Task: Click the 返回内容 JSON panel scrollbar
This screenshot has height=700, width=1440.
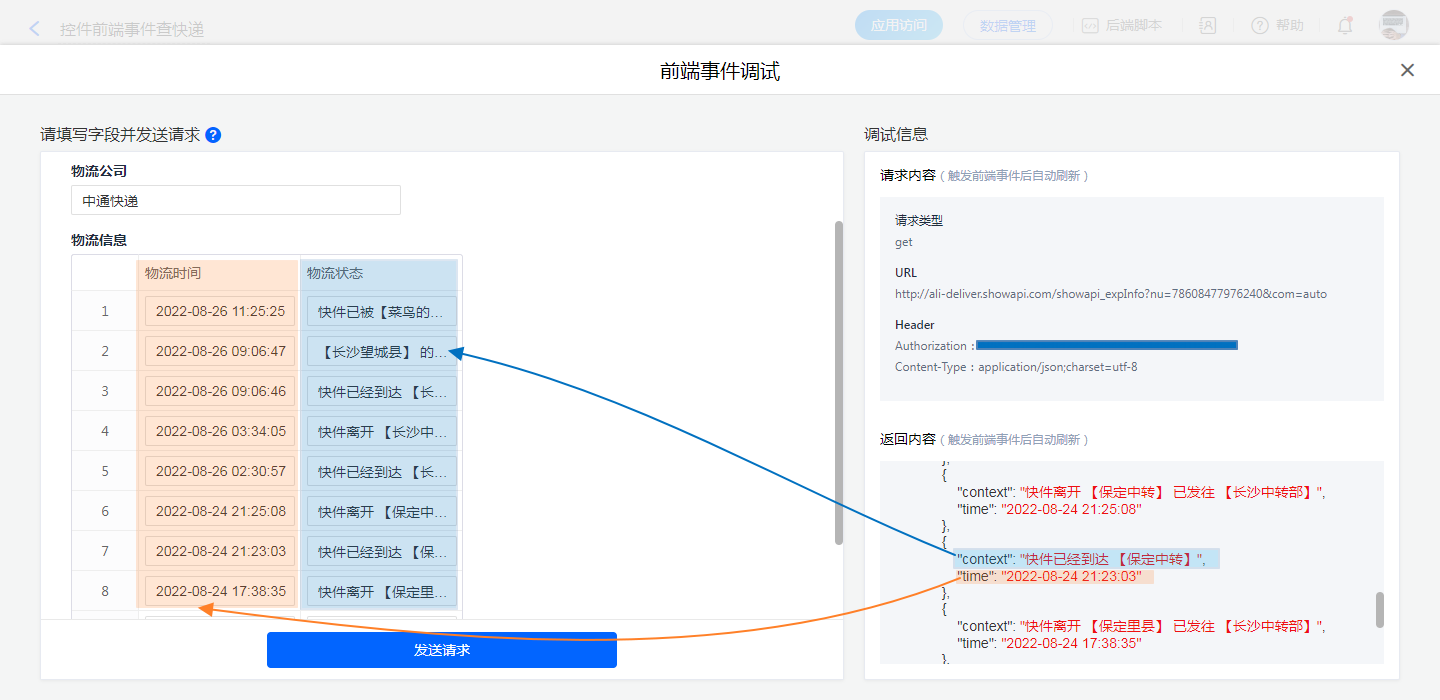Action: coord(1380,609)
